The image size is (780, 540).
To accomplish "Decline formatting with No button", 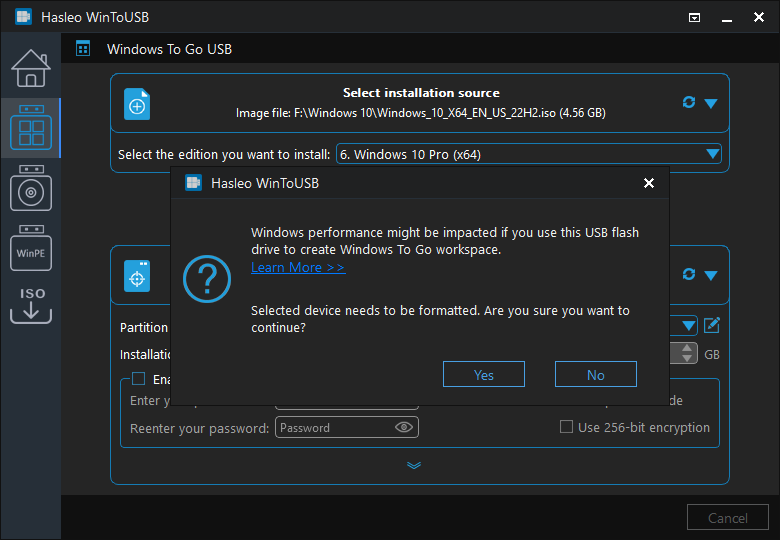I will (x=595, y=374).
